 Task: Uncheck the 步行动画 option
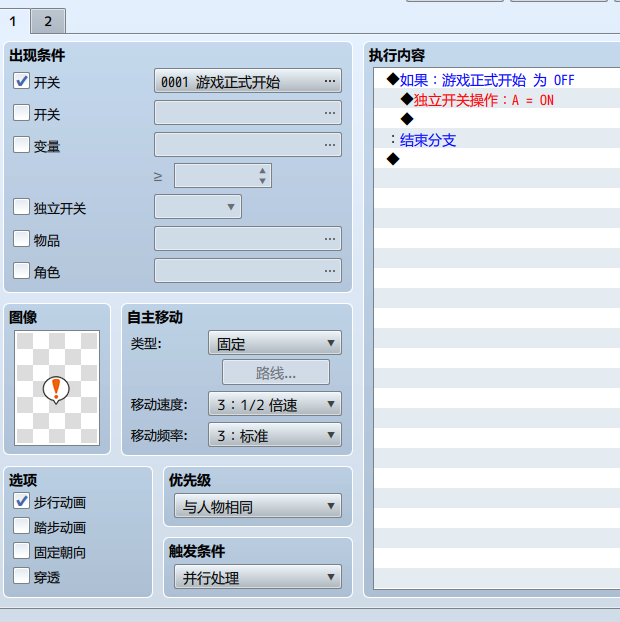(x=21, y=501)
